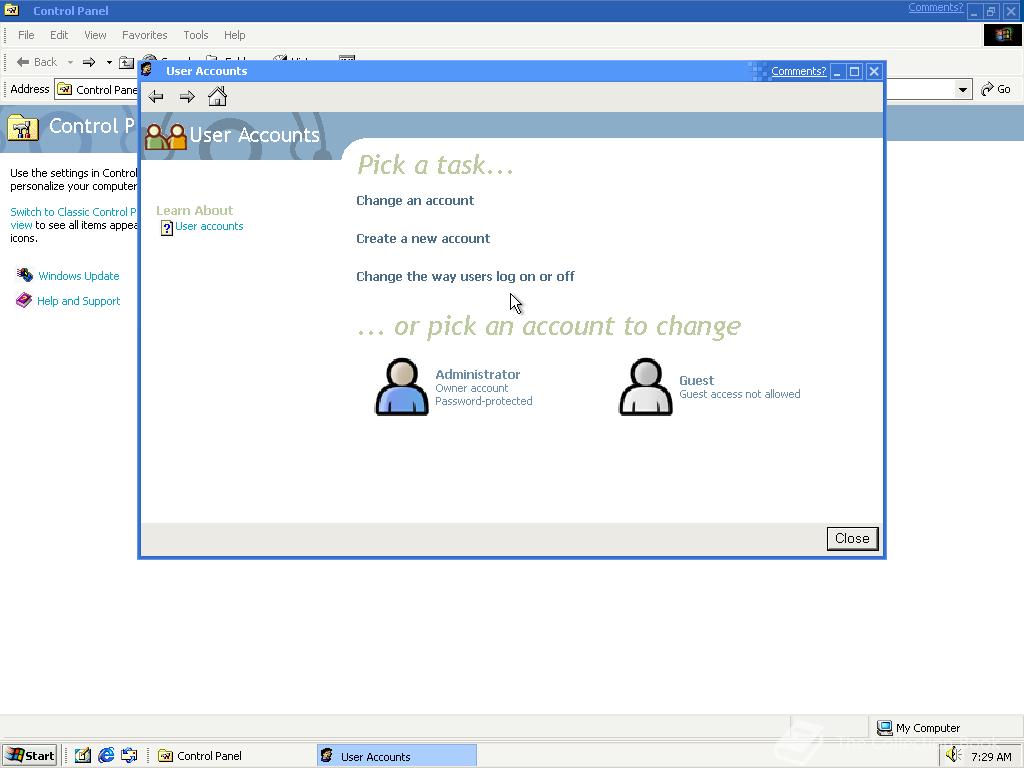Click Up folder icon in Control Panel toolbar
1024x768 pixels.
coord(127,63)
